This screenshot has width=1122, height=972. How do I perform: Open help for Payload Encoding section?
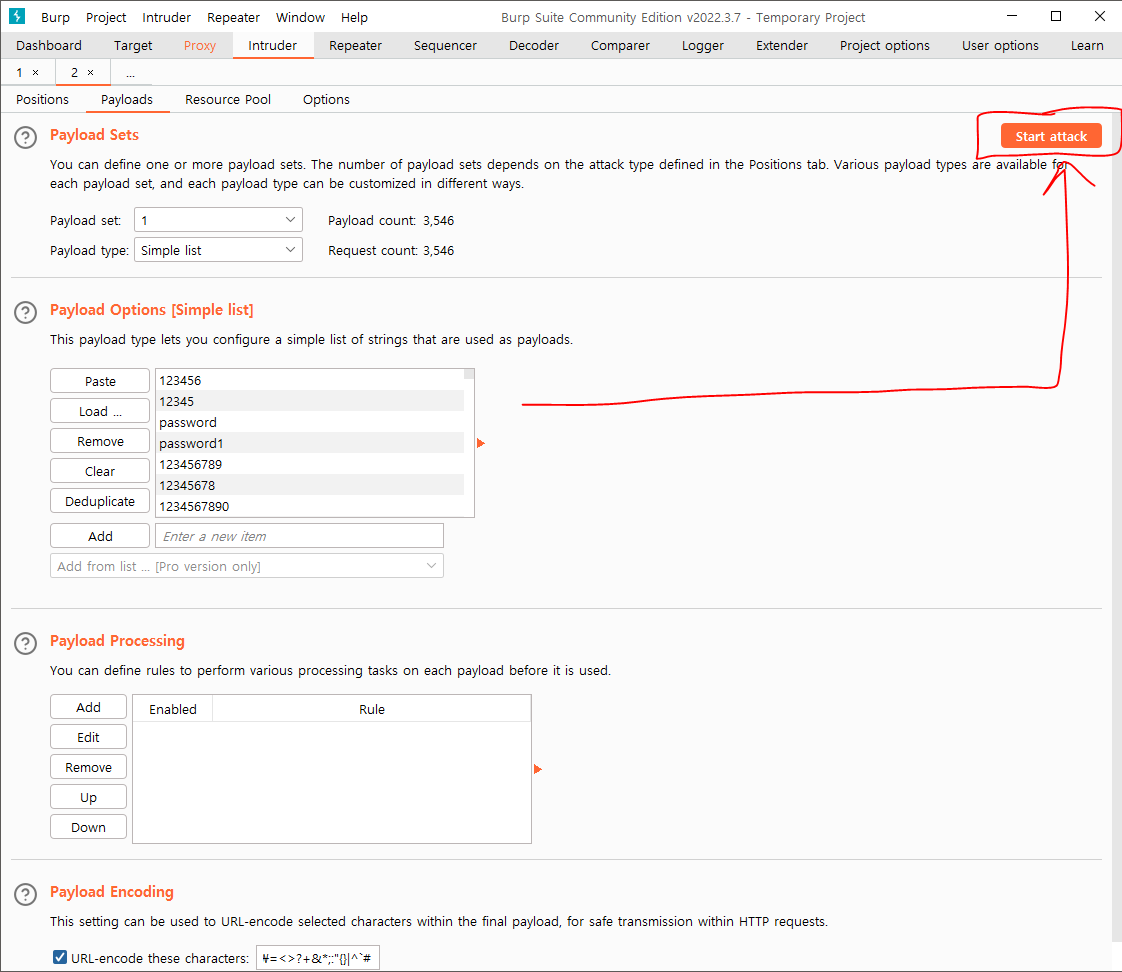pyautogui.click(x=26, y=895)
